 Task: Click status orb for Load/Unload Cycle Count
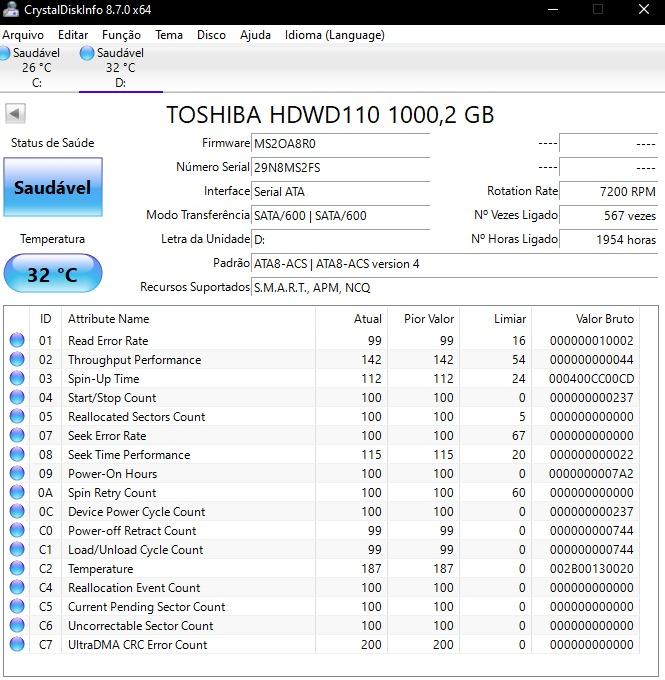pos(17,549)
